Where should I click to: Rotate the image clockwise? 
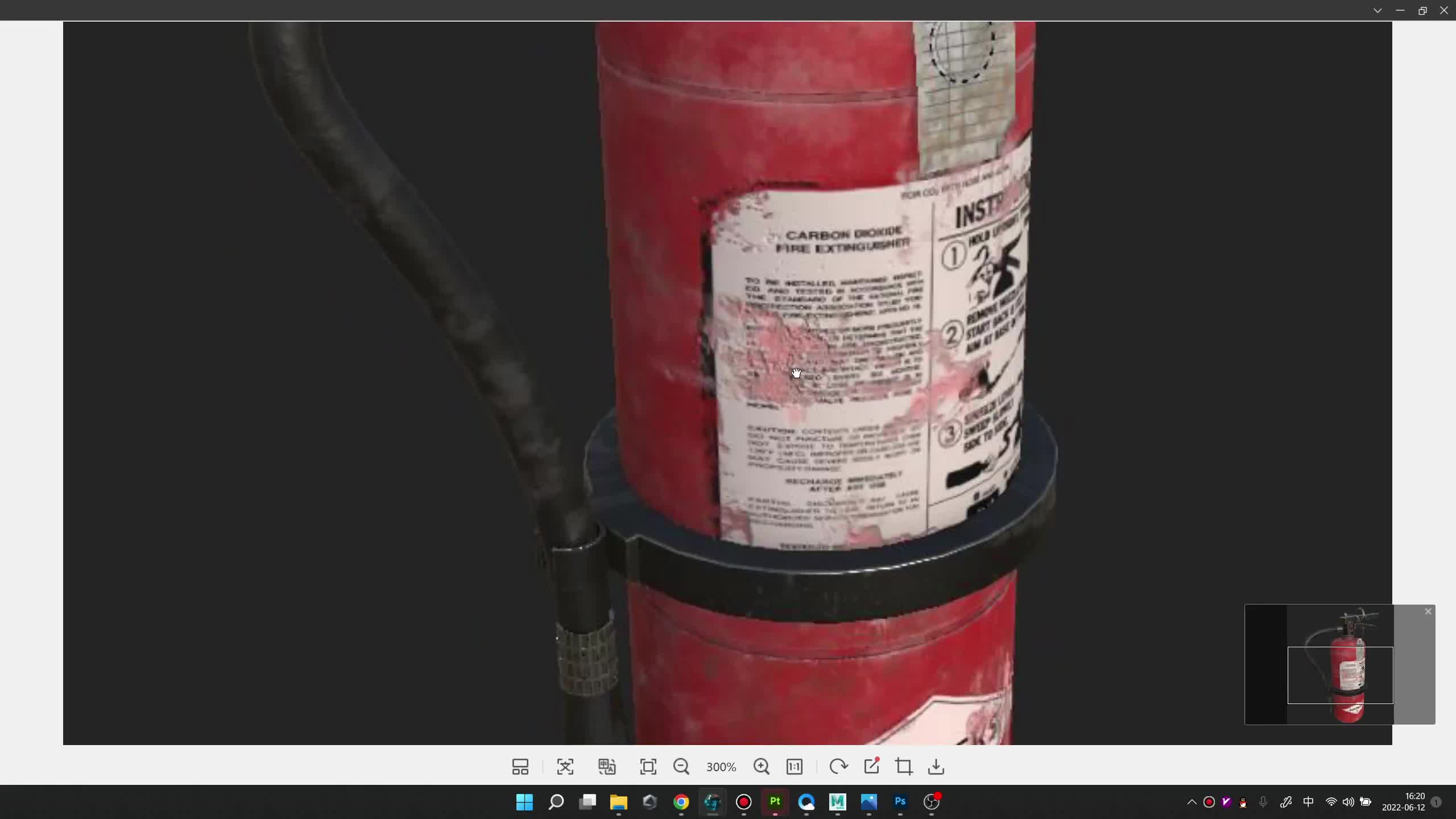pos(838,767)
